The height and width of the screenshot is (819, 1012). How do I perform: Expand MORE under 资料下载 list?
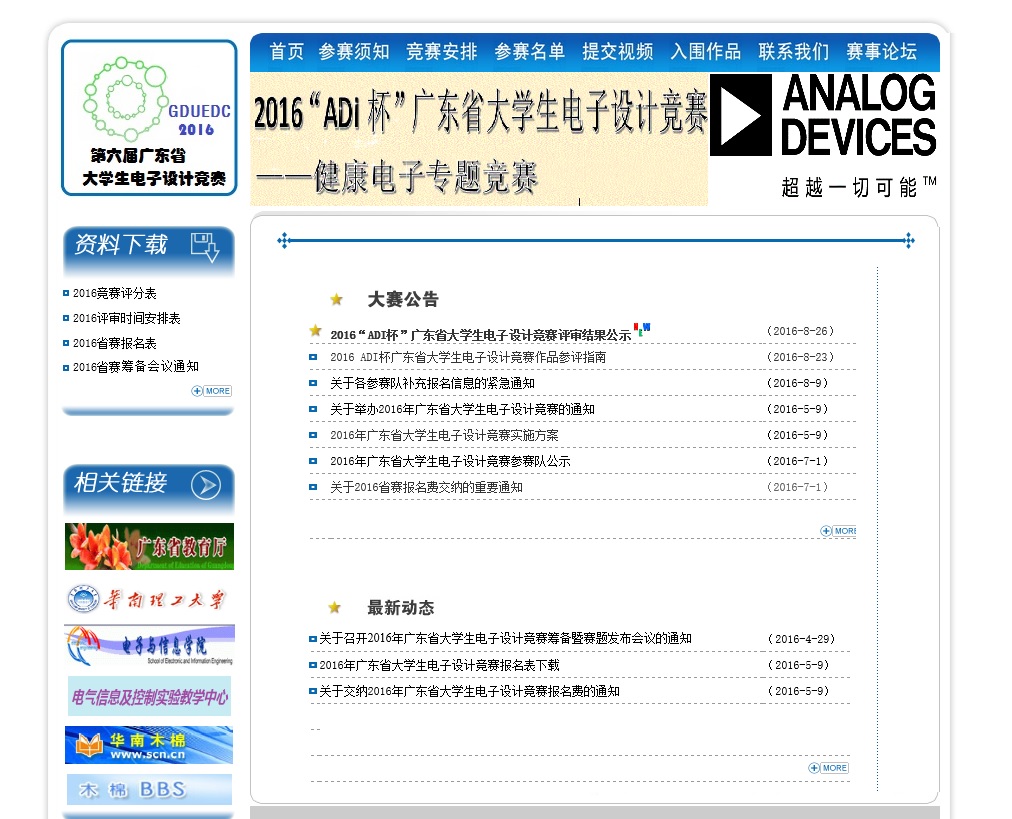click(211, 391)
